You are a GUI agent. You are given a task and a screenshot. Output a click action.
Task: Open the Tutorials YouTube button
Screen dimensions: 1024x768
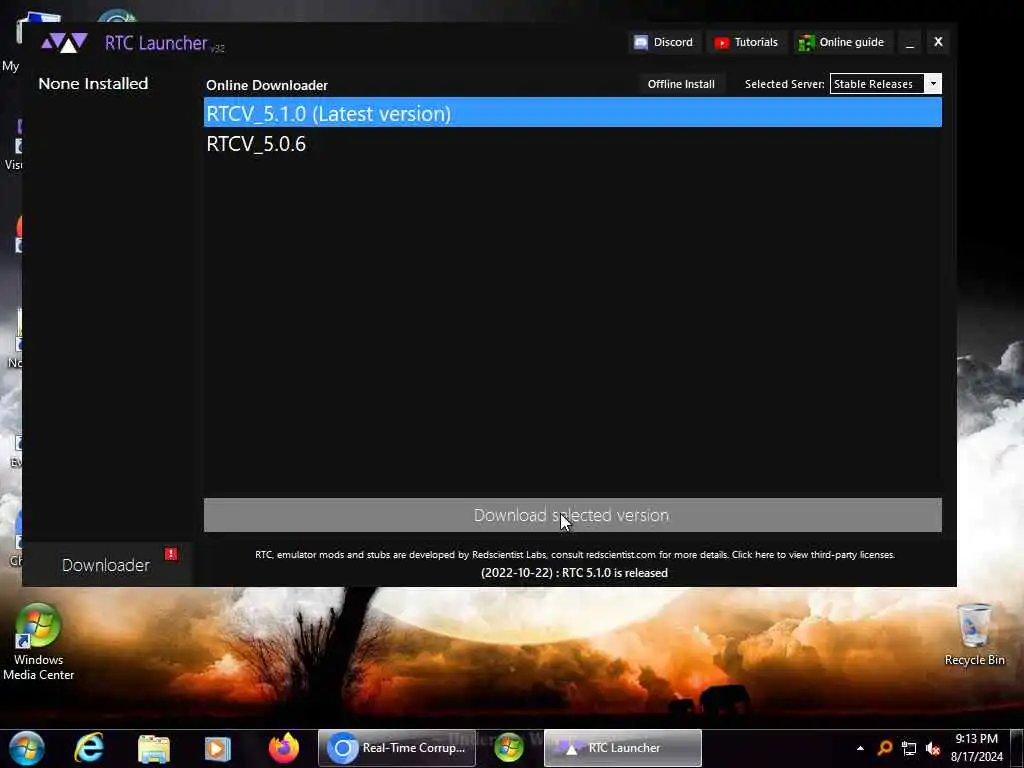coord(746,42)
